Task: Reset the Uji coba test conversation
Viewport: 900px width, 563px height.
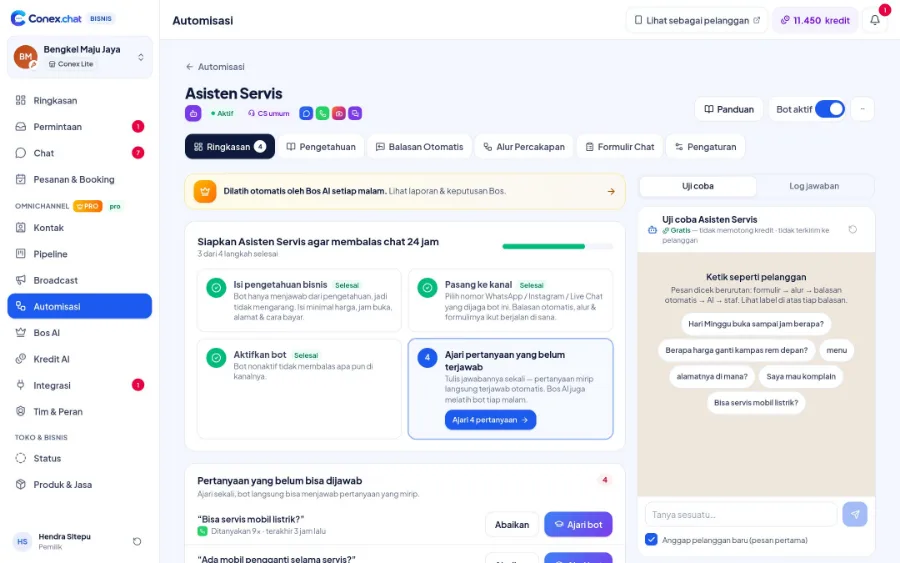Action: pos(853,230)
